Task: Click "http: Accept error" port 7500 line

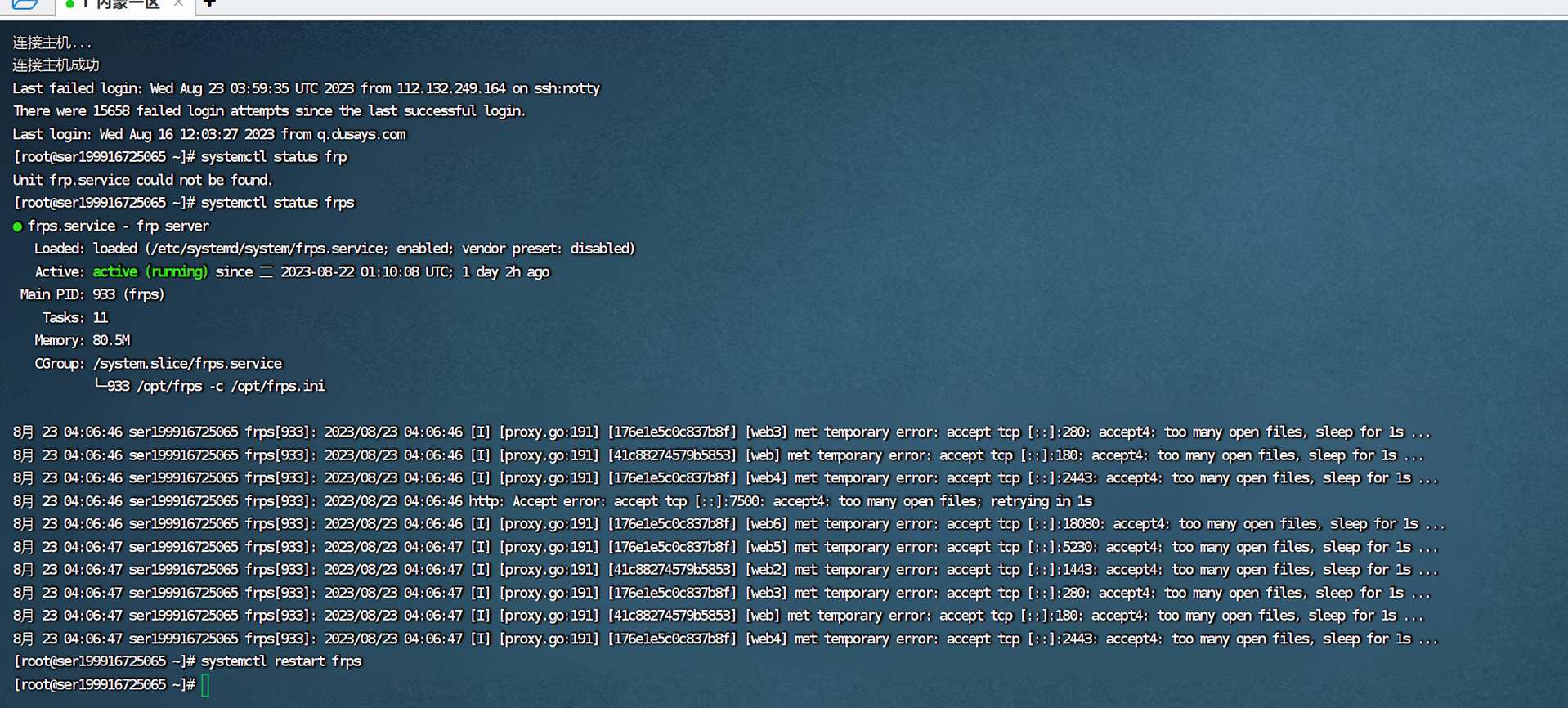Action: (x=553, y=500)
